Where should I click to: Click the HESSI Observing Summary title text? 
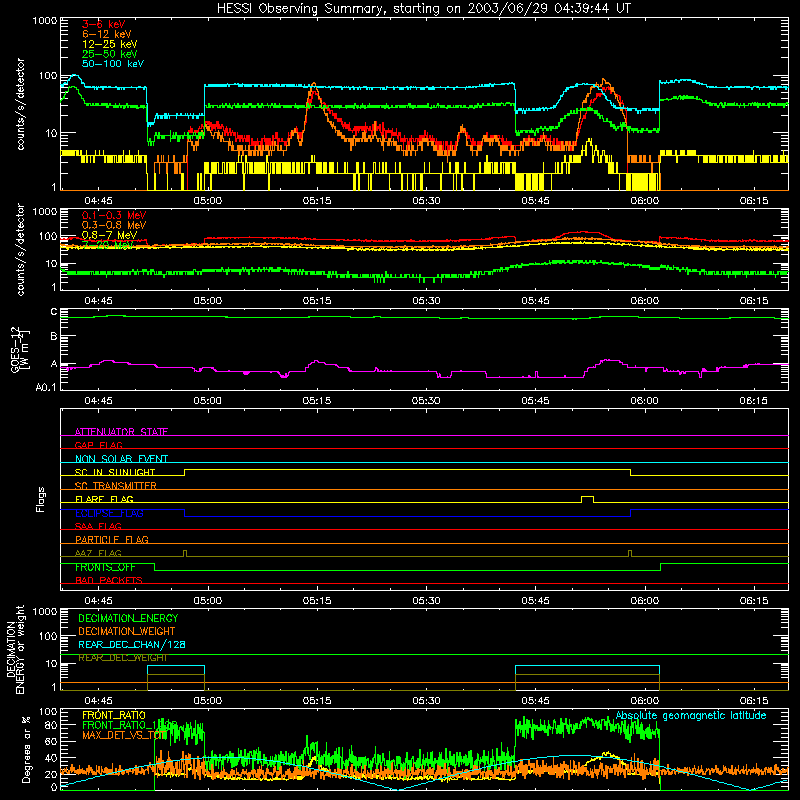click(423, 9)
